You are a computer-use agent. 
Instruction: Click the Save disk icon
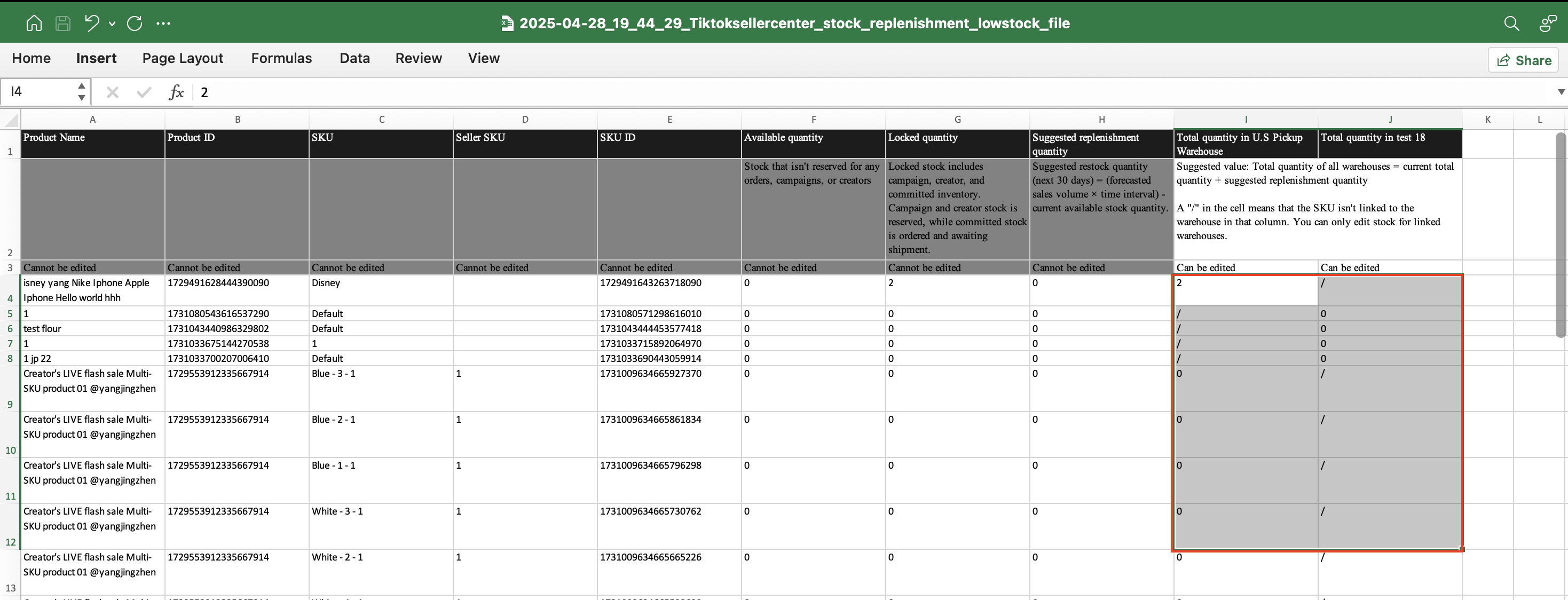click(62, 23)
